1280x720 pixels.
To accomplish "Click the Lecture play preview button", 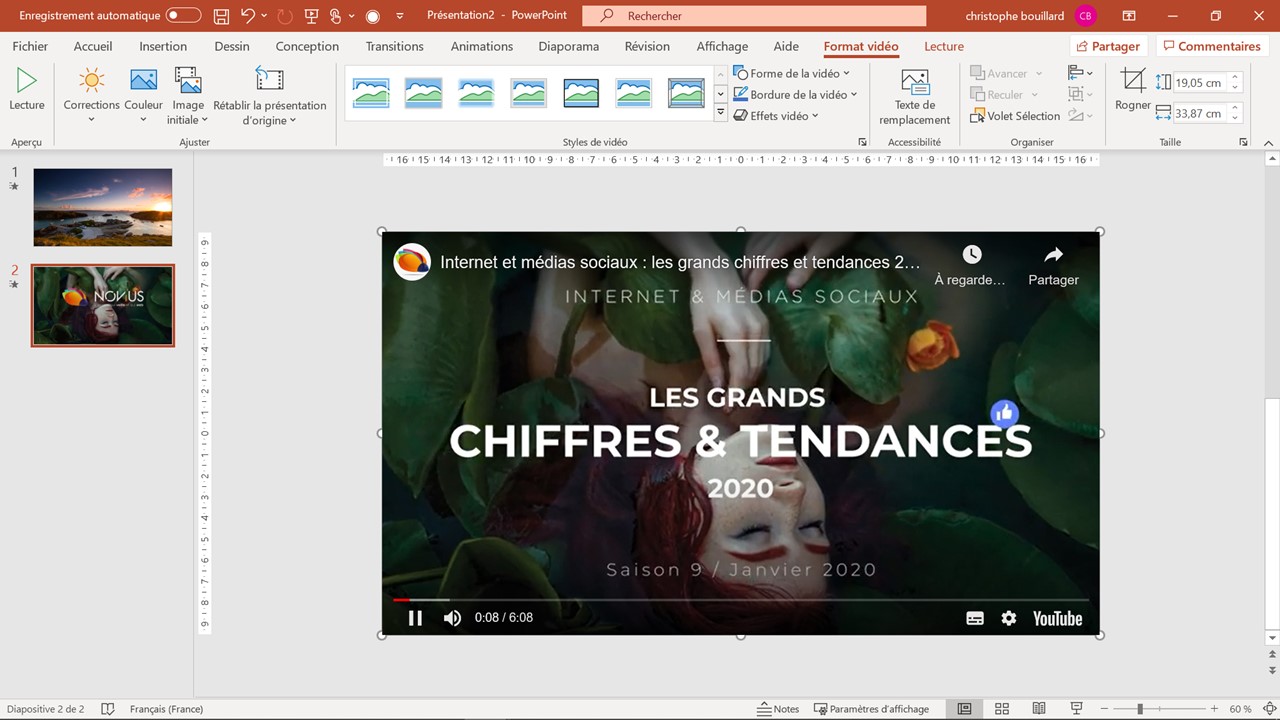I will (x=27, y=89).
